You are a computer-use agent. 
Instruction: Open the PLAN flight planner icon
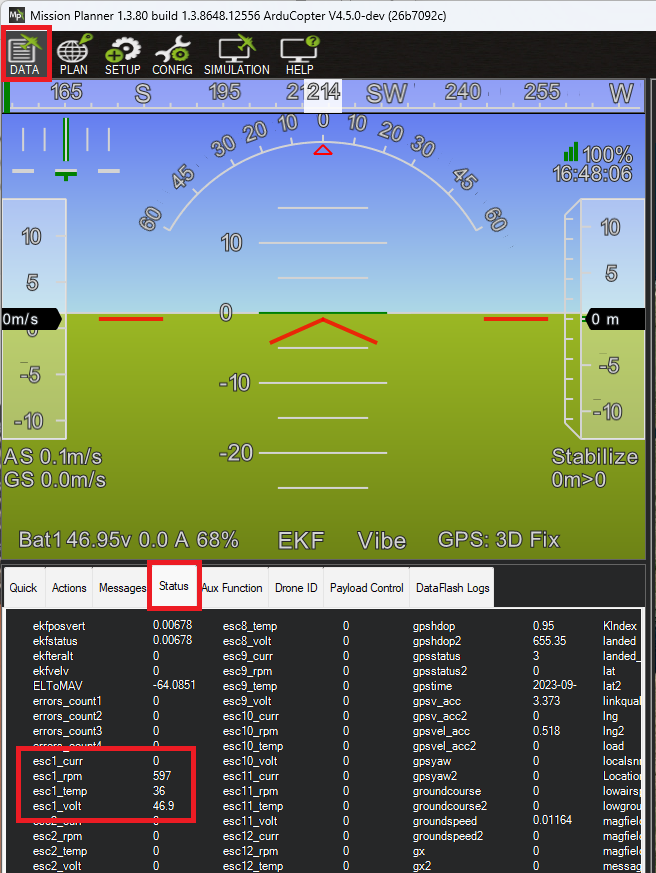pyautogui.click(x=73, y=54)
